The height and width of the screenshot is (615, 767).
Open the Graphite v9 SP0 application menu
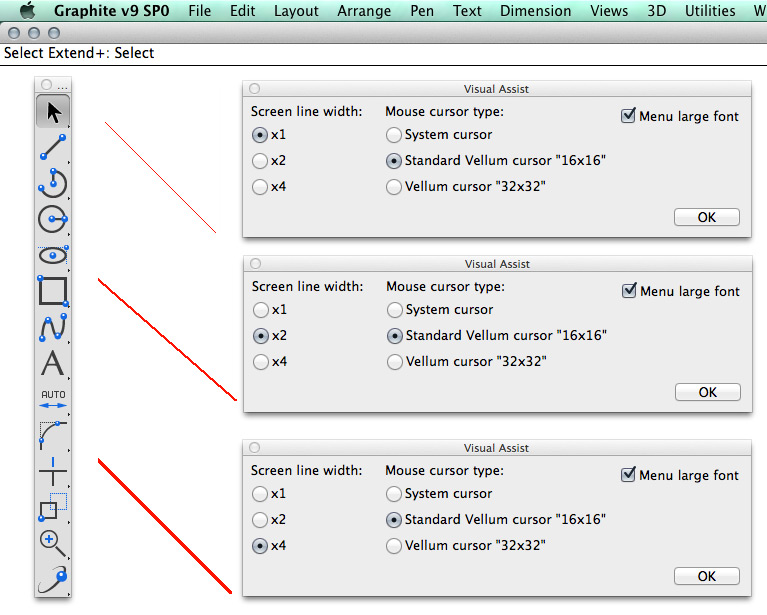click(112, 11)
